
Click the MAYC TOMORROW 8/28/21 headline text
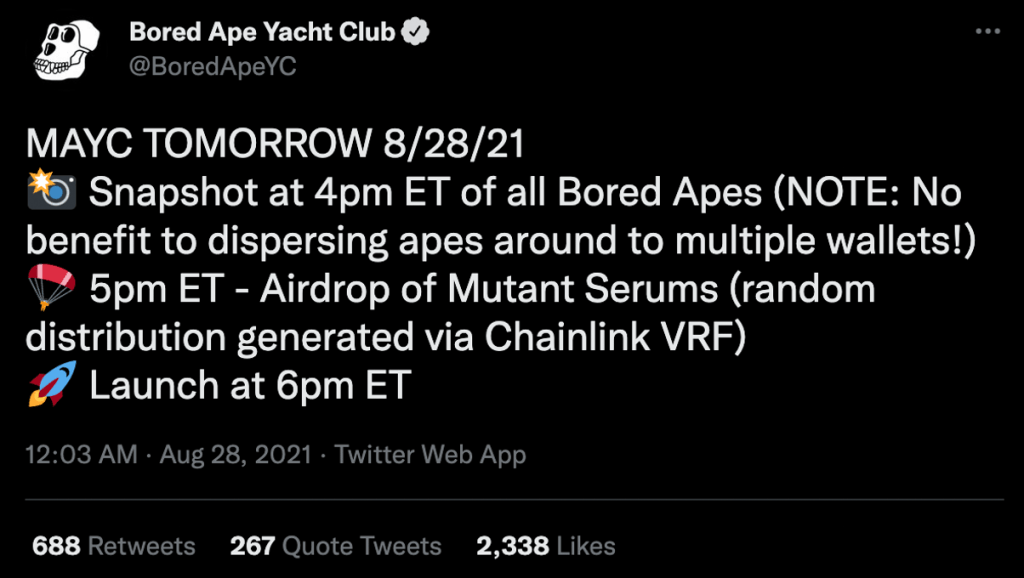(274, 145)
